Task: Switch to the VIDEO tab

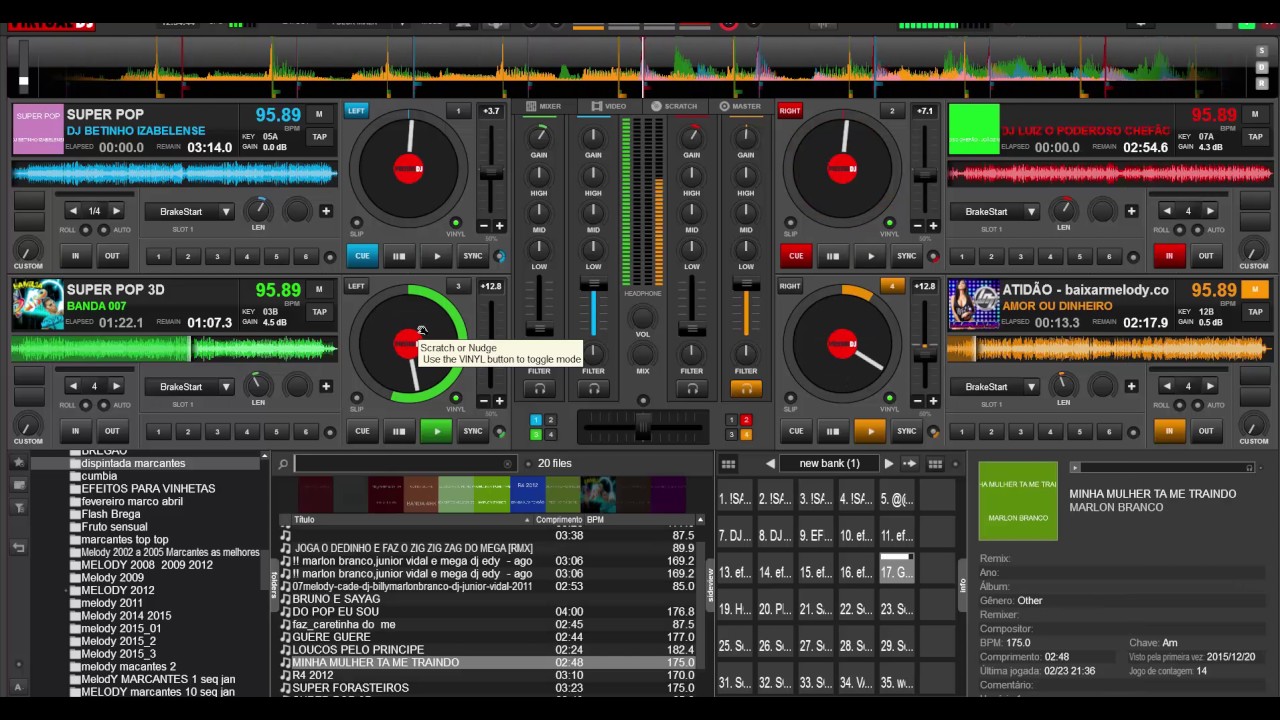Action: [x=609, y=106]
